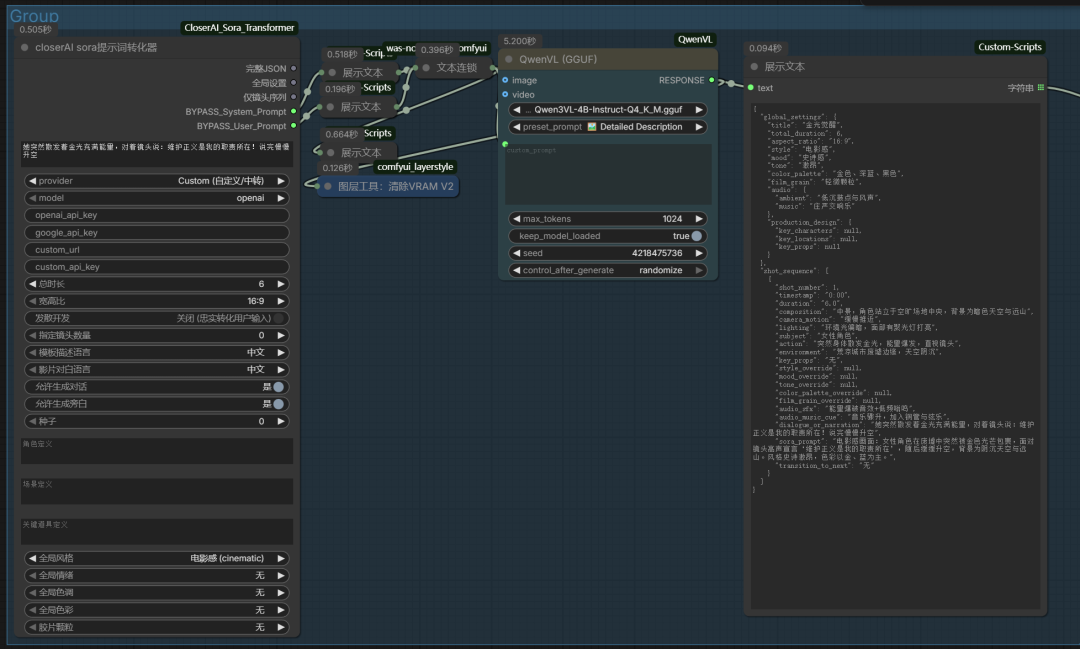Screen dimensions: 1080x649
Task: Open the provider dropdown
Action: [x=157, y=181]
